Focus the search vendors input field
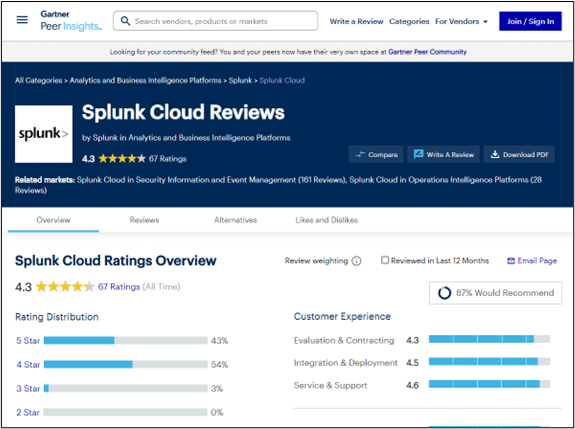 tap(216, 21)
